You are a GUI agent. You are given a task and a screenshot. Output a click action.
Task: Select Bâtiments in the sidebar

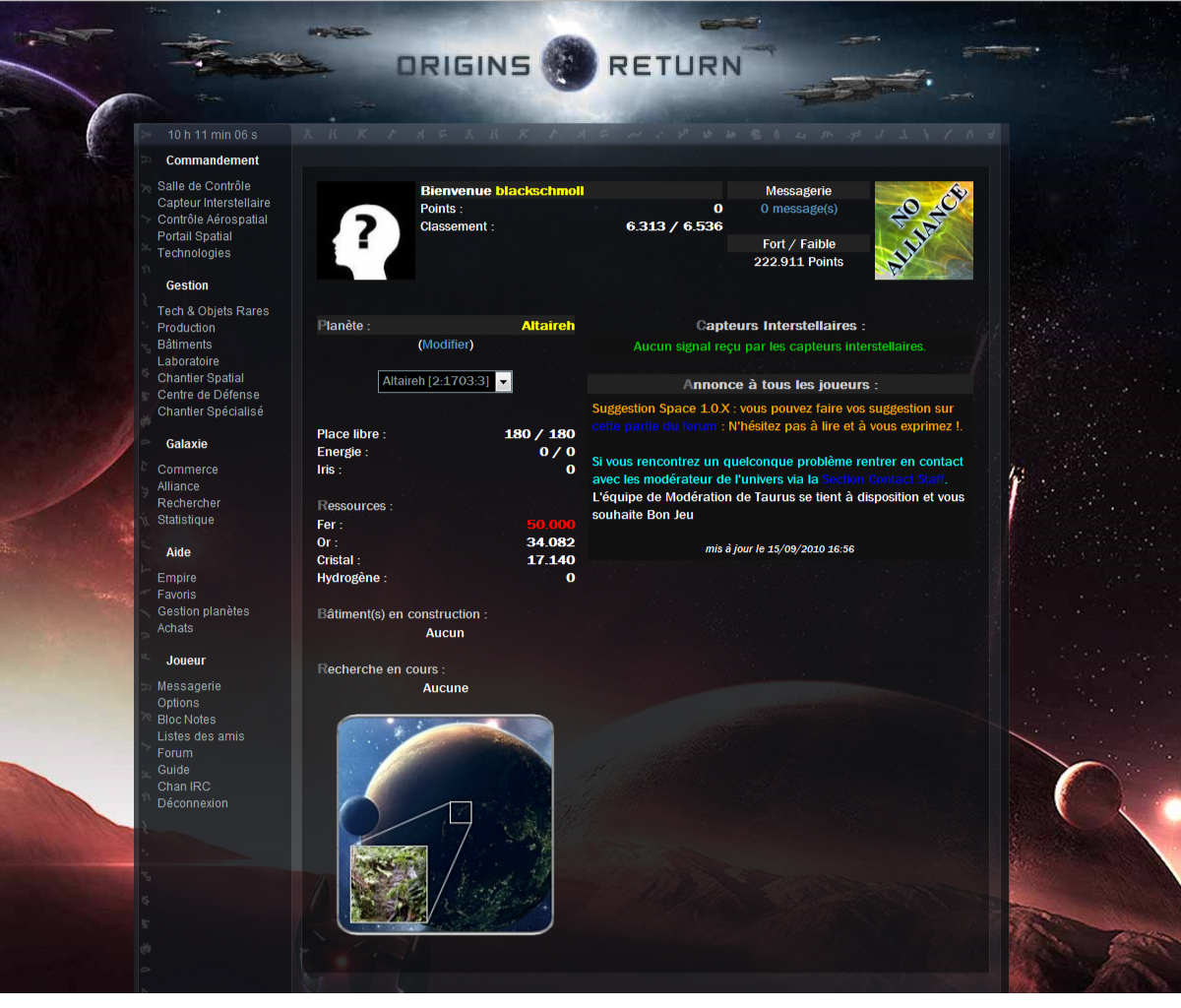[185, 345]
